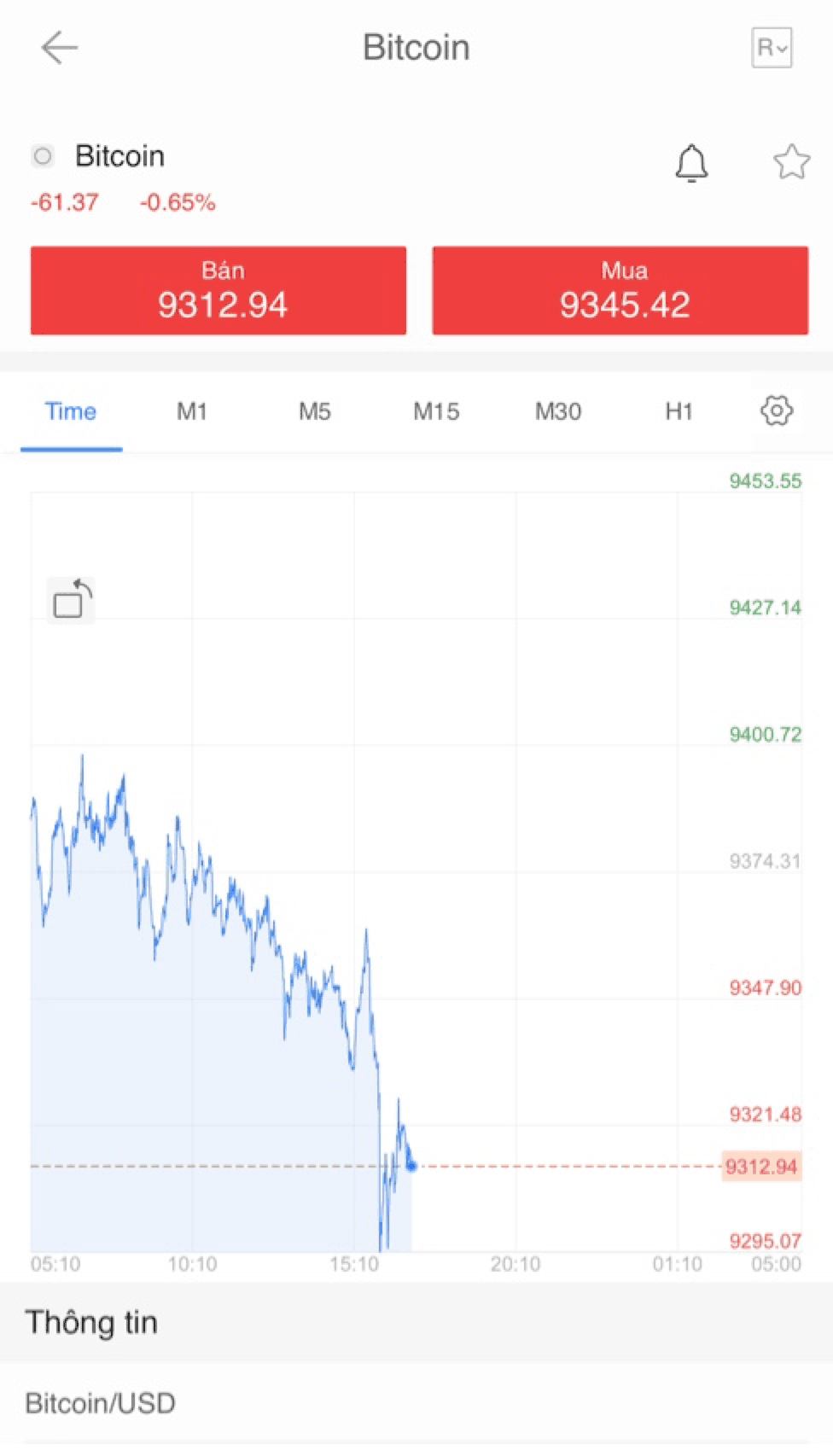Tap the latest price point on chart
Viewport: 833px width, 1456px height.
click(x=412, y=1165)
